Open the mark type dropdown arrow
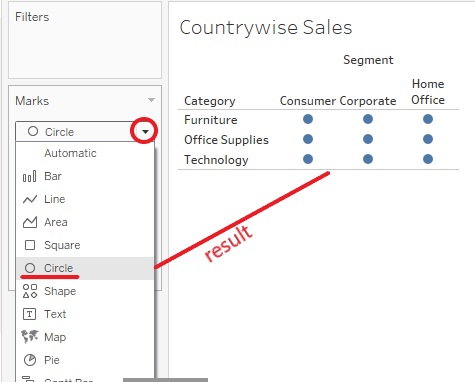475x382 pixels. pos(145,132)
